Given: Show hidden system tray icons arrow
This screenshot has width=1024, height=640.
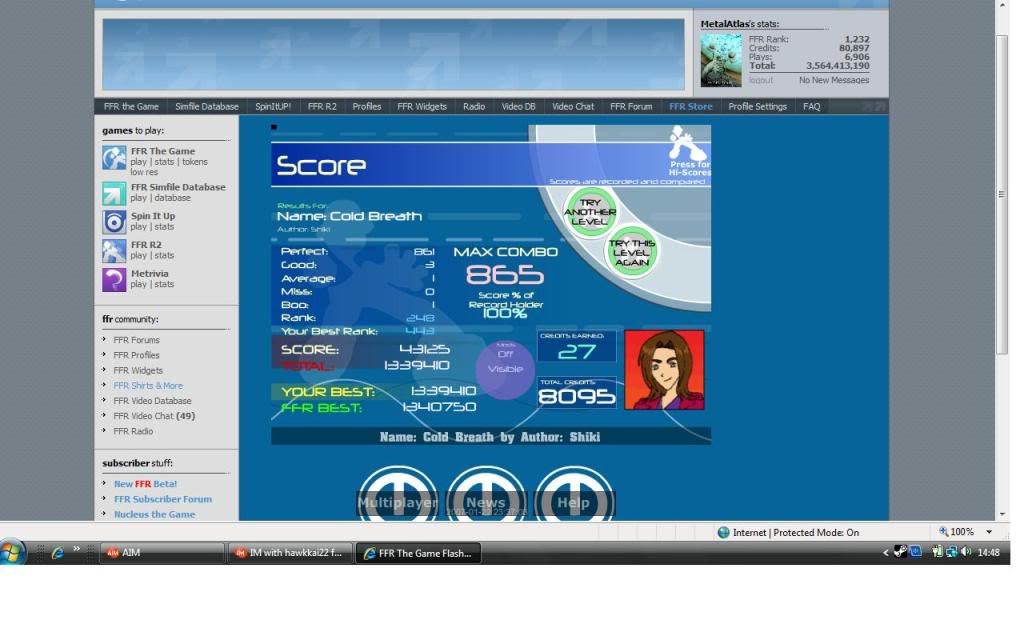Looking at the screenshot, I should 885,553.
